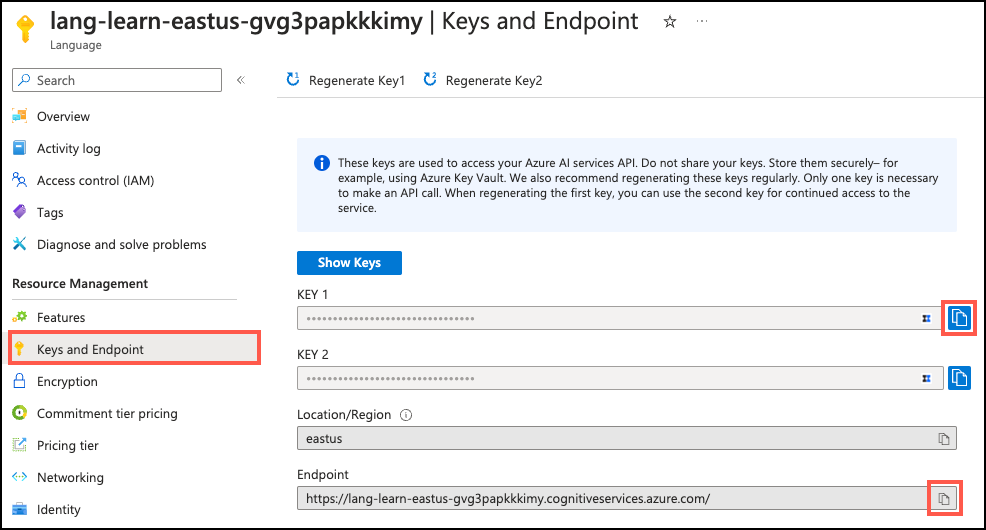
Task: Click the Endpoint URL text field
Action: [x=626, y=499]
